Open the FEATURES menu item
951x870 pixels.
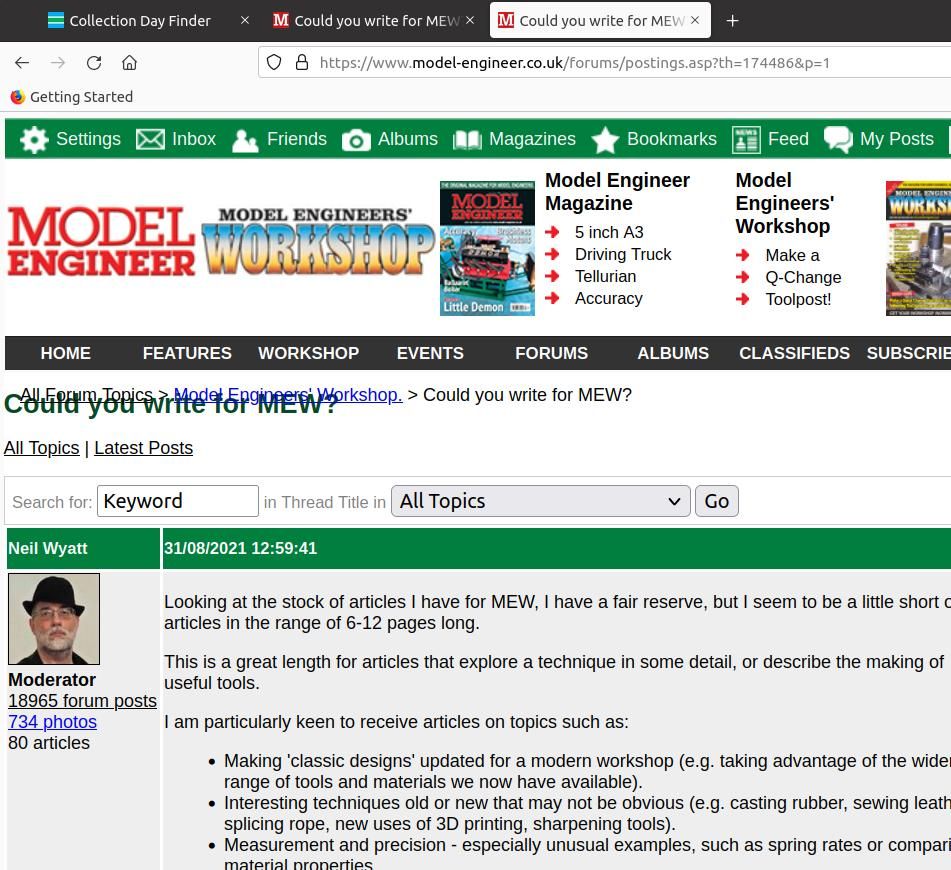click(x=187, y=353)
